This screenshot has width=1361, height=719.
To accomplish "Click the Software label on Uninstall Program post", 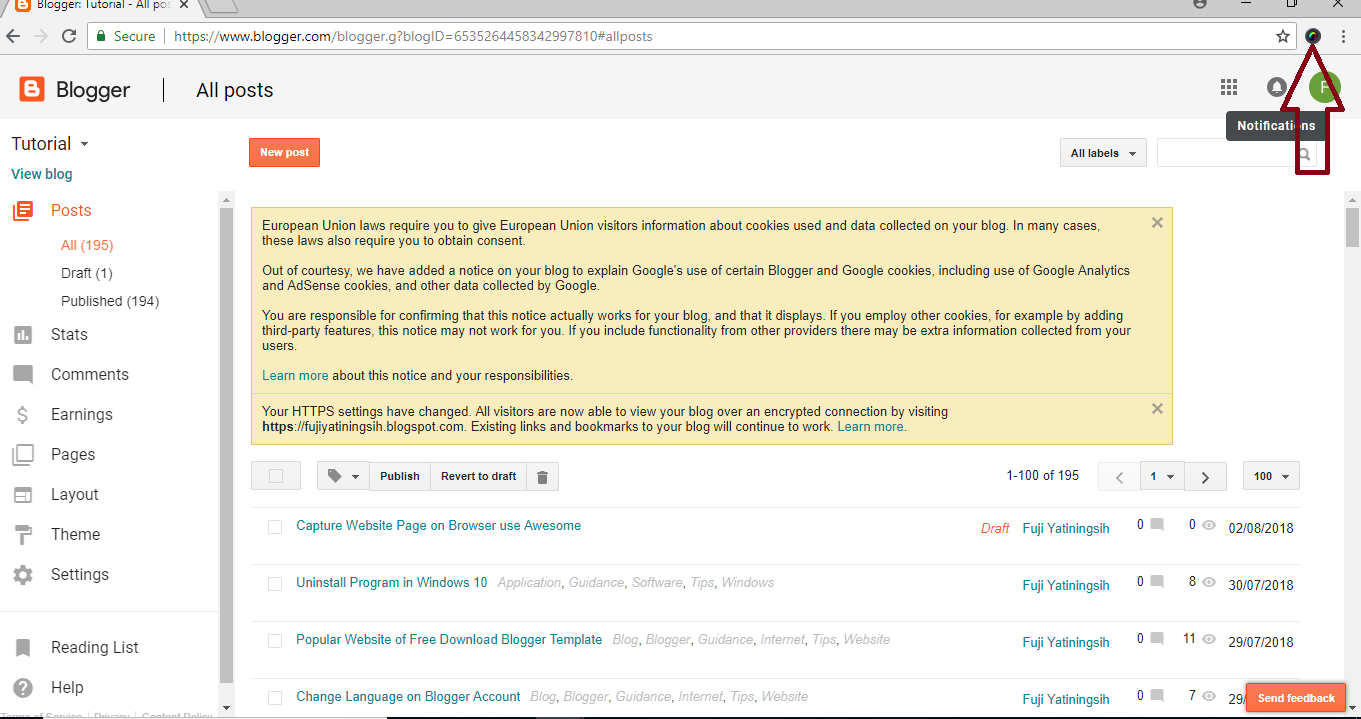I will click(657, 583).
